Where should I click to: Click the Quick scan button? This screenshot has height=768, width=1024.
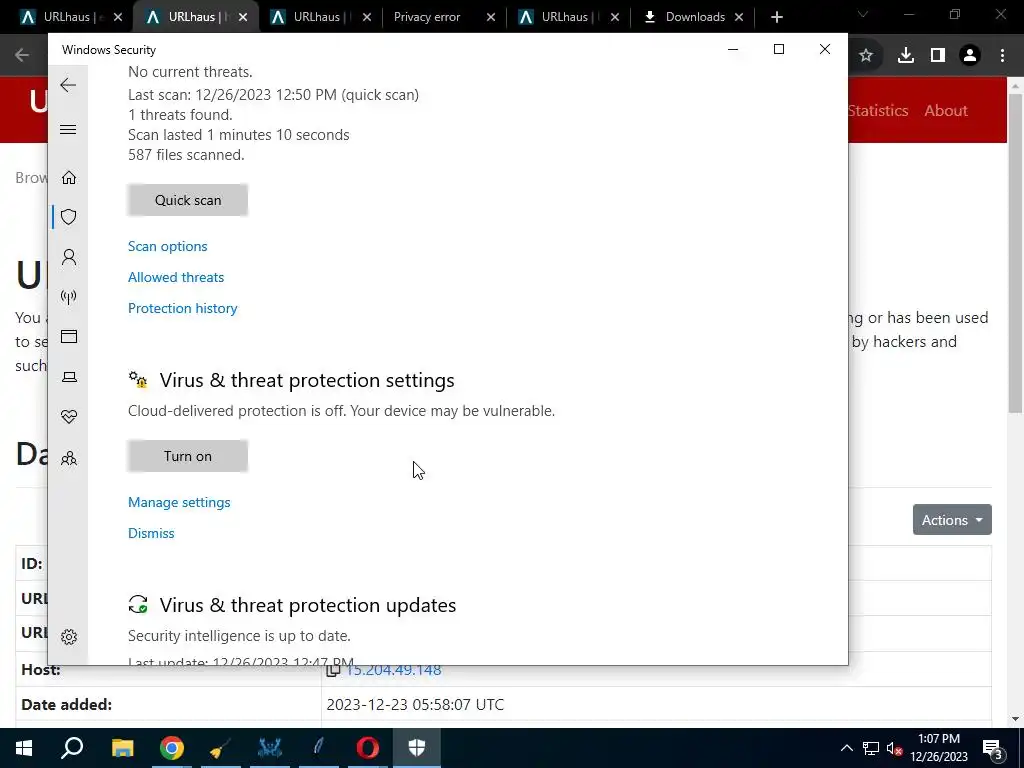tap(188, 200)
